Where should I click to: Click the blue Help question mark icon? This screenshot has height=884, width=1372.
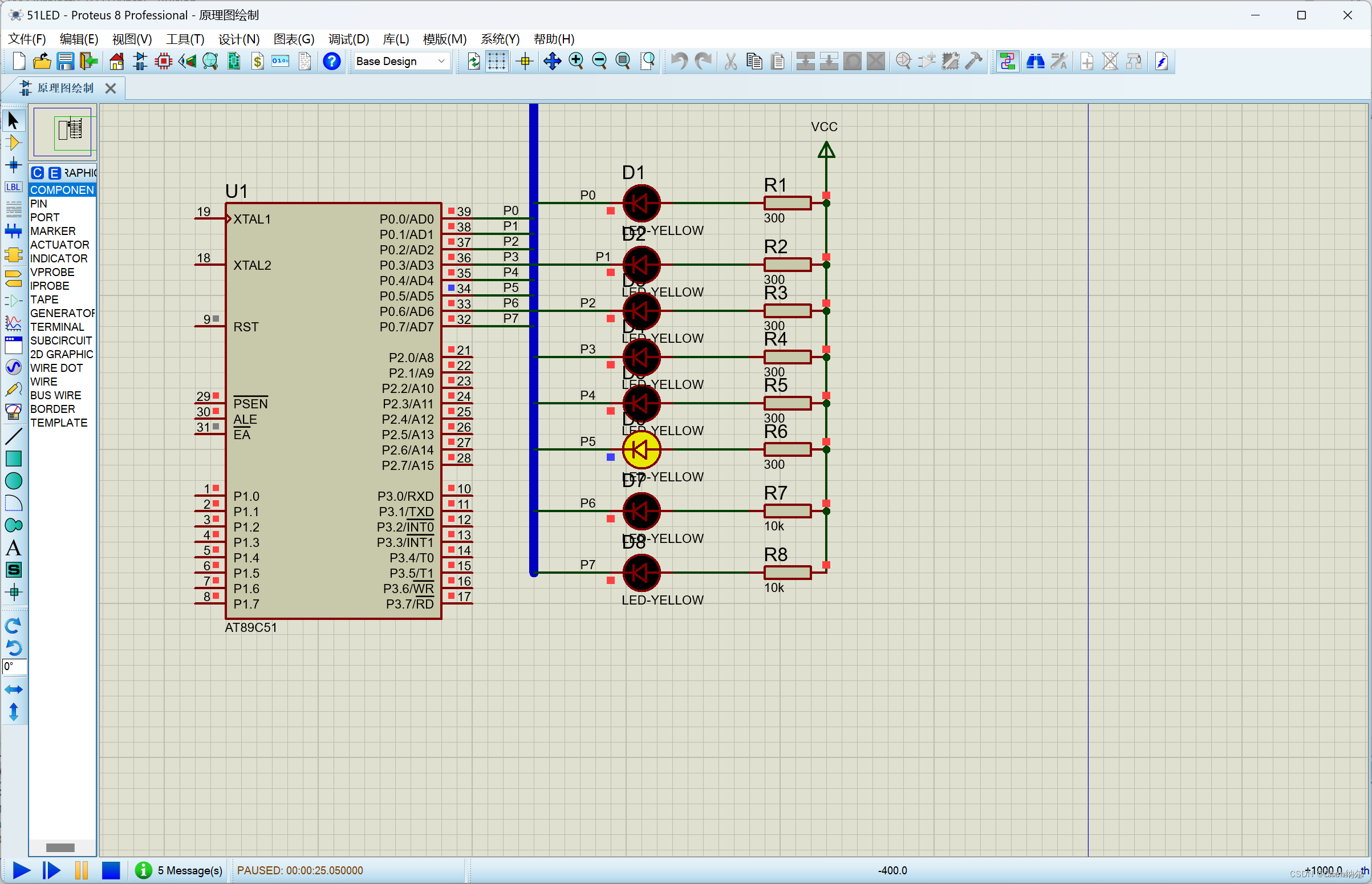coord(332,61)
